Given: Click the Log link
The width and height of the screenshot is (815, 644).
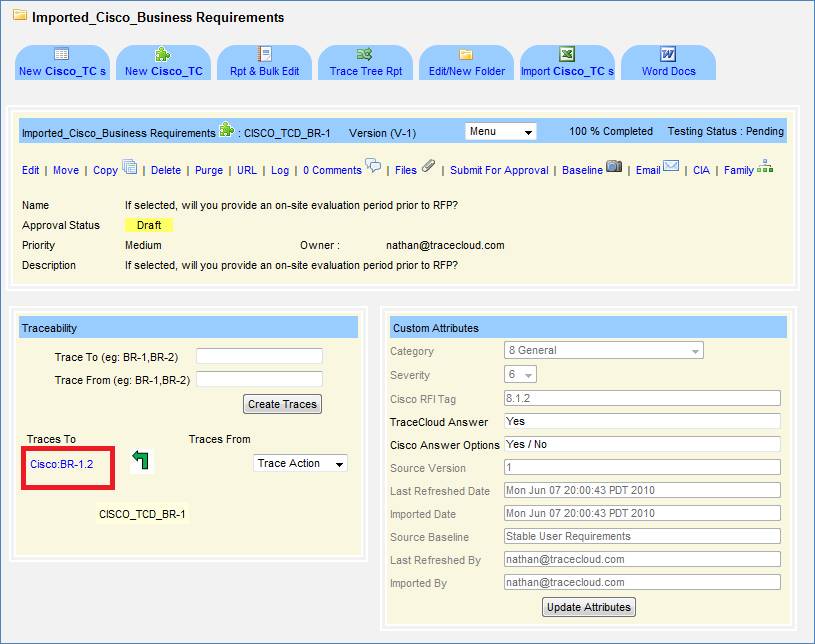Looking at the screenshot, I should (x=280, y=170).
